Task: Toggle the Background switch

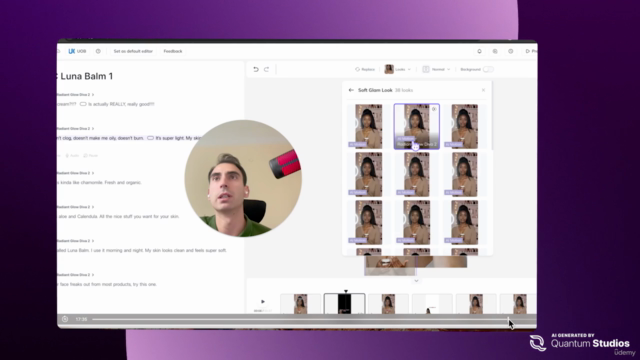Action: pyautogui.click(x=488, y=69)
